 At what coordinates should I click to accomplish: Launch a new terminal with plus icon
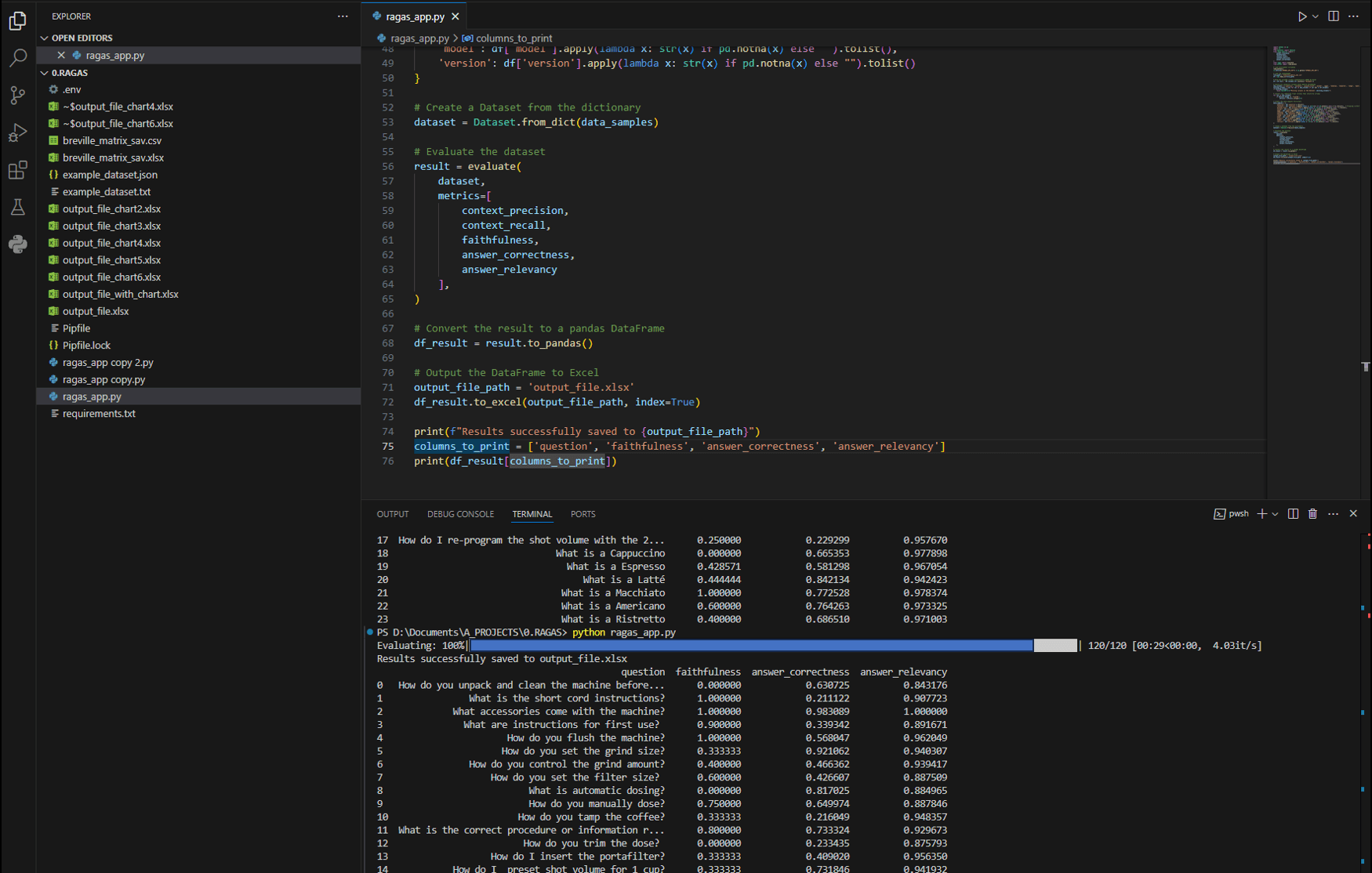click(x=1261, y=514)
